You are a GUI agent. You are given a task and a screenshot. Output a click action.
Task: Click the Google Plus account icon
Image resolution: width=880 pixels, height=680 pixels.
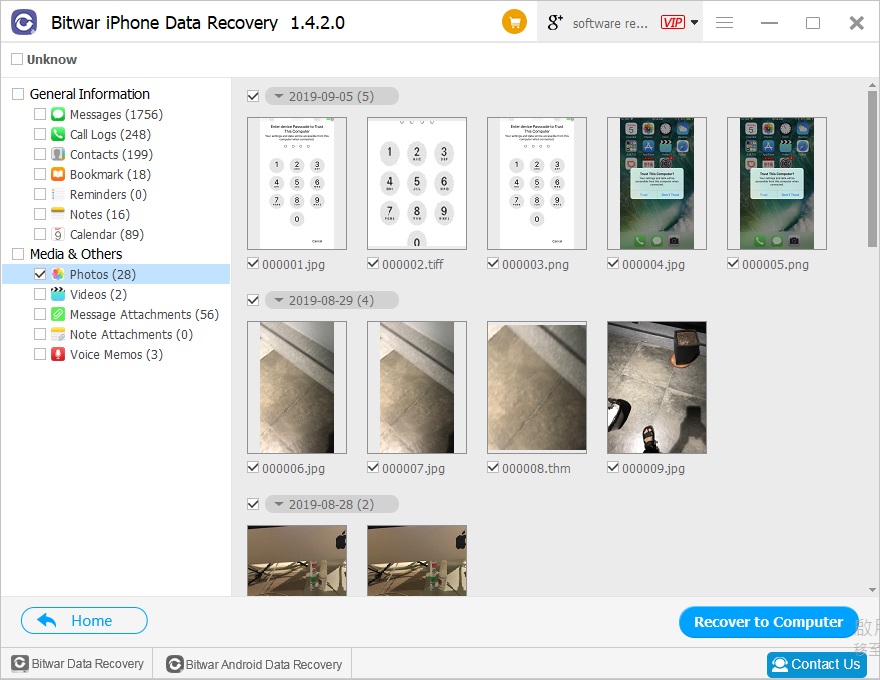(554, 22)
